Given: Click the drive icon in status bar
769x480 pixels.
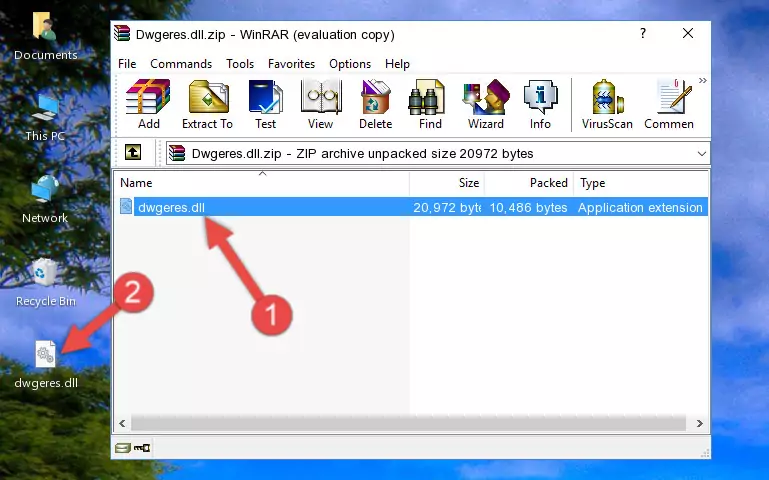Looking at the screenshot, I should point(122,448).
